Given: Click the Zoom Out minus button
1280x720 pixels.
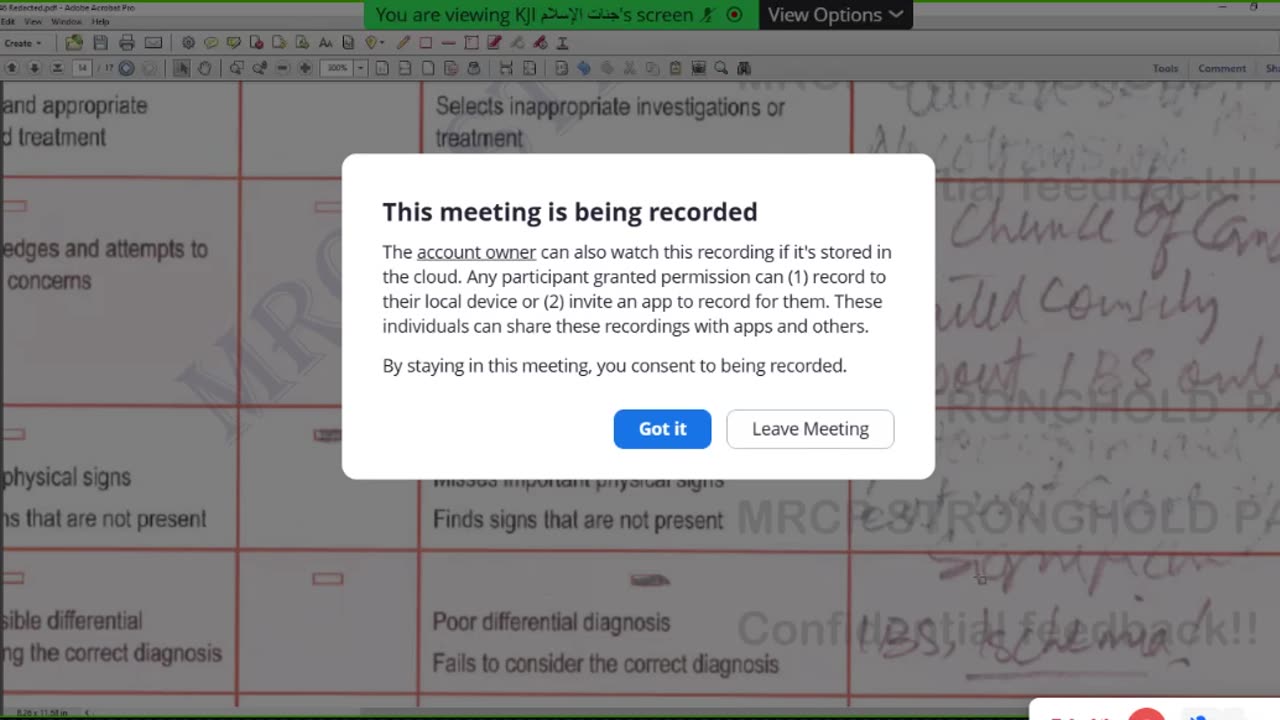Looking at the screenshot, I should tap(282, 68).
